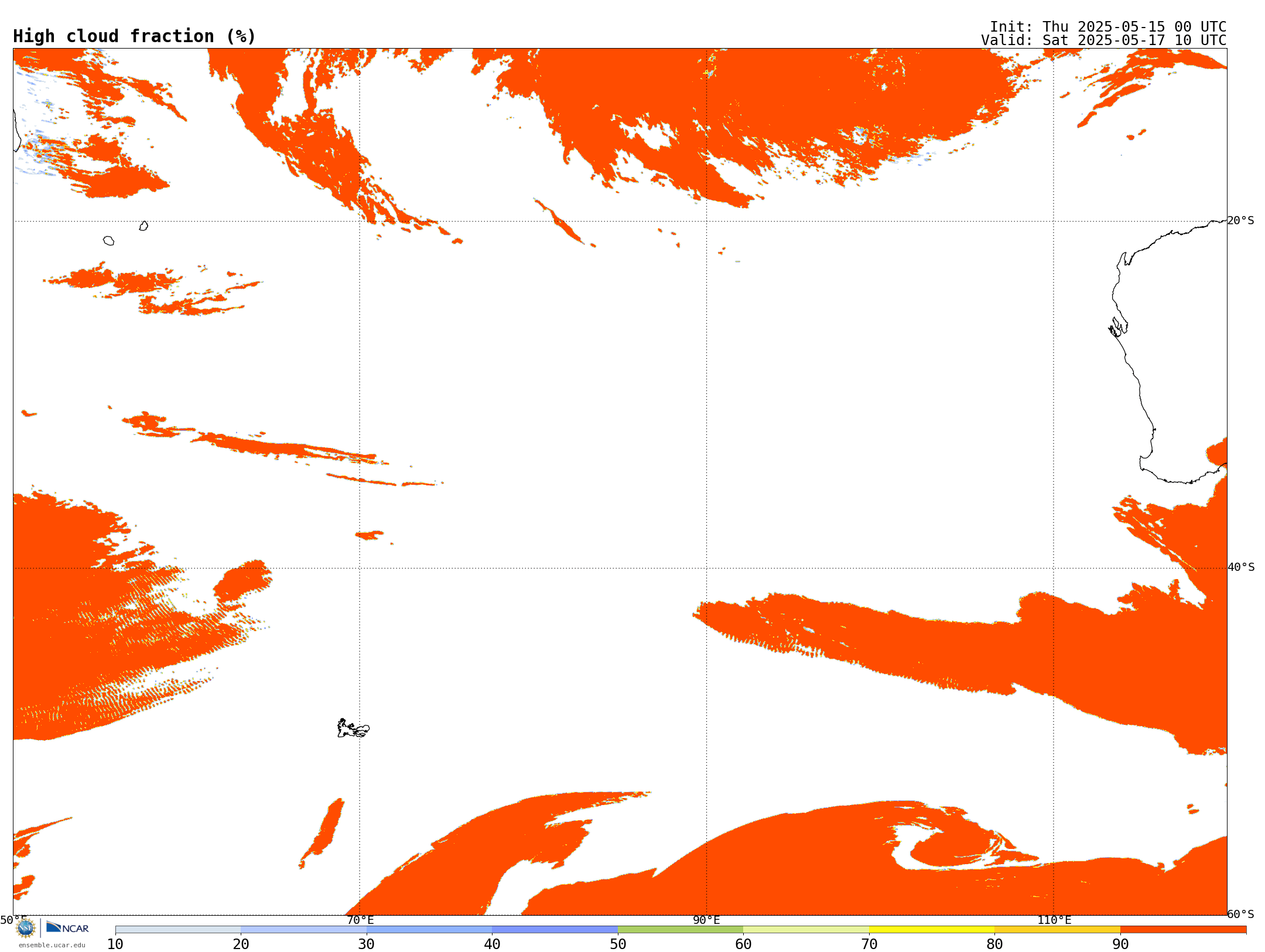Viewport: 1265px width, 952px height.
Task: Click the colorbar tick label 30
Action: [367, 944]
